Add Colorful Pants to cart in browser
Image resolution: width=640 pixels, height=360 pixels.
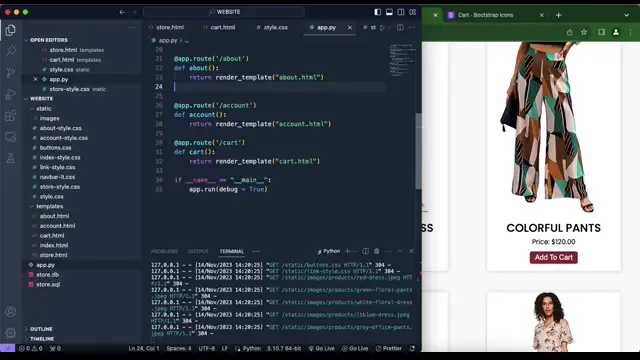[553, 258]
